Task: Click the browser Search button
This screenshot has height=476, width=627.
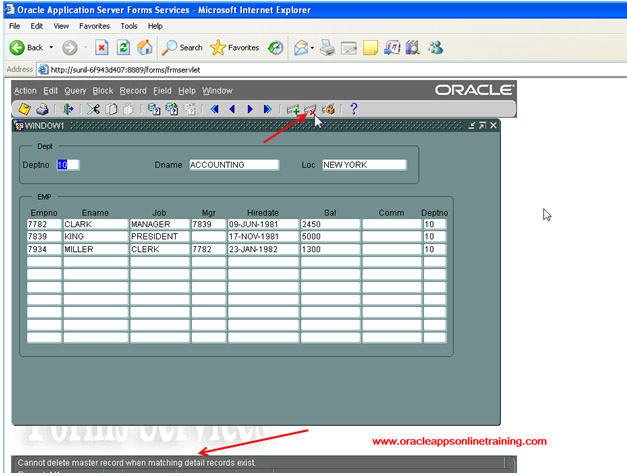Action: pos(183,47)
